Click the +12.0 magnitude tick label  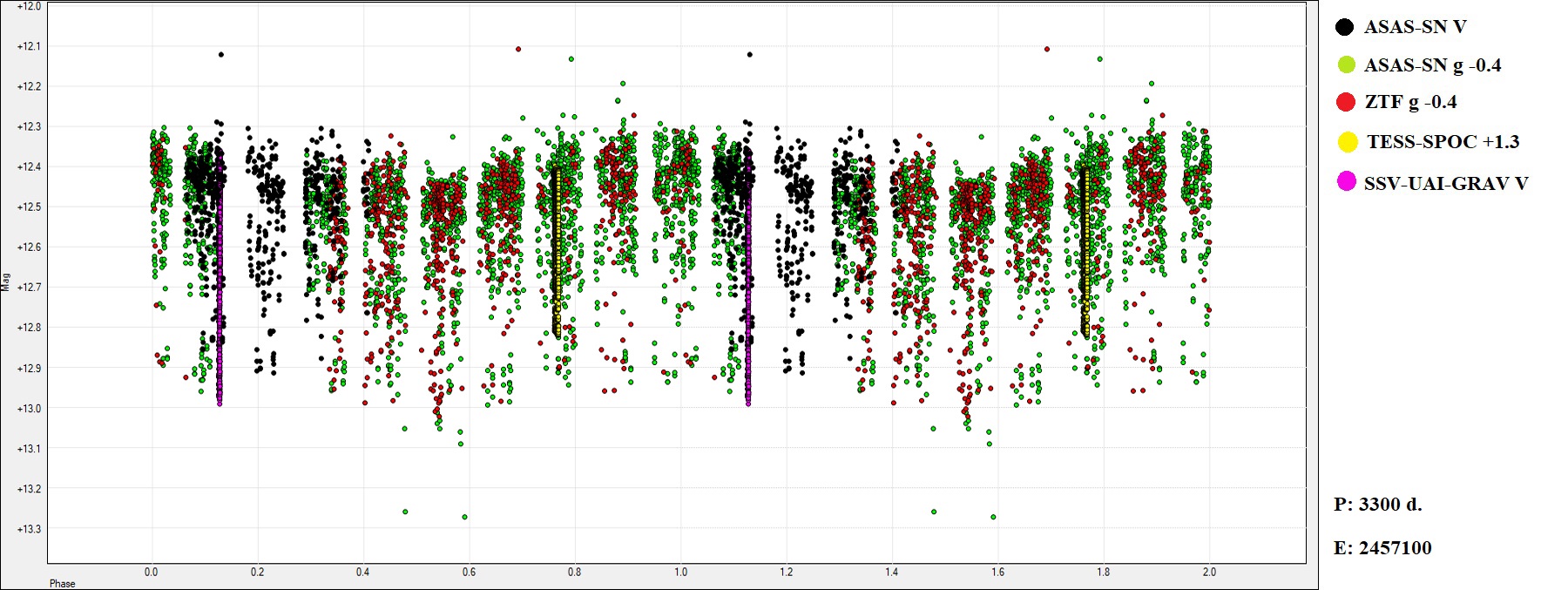coord(29,6)
